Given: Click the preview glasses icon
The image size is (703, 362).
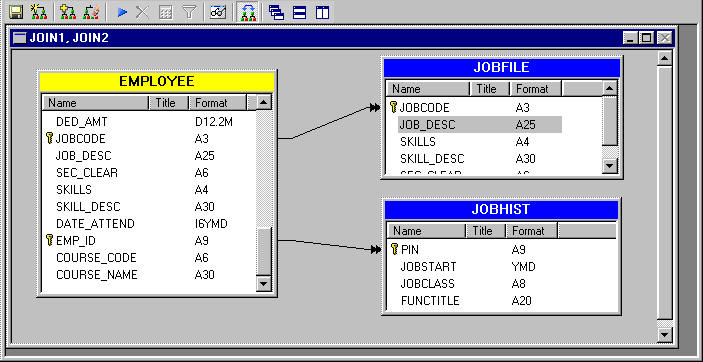Looking at the screenshot, I should point(218,12).
